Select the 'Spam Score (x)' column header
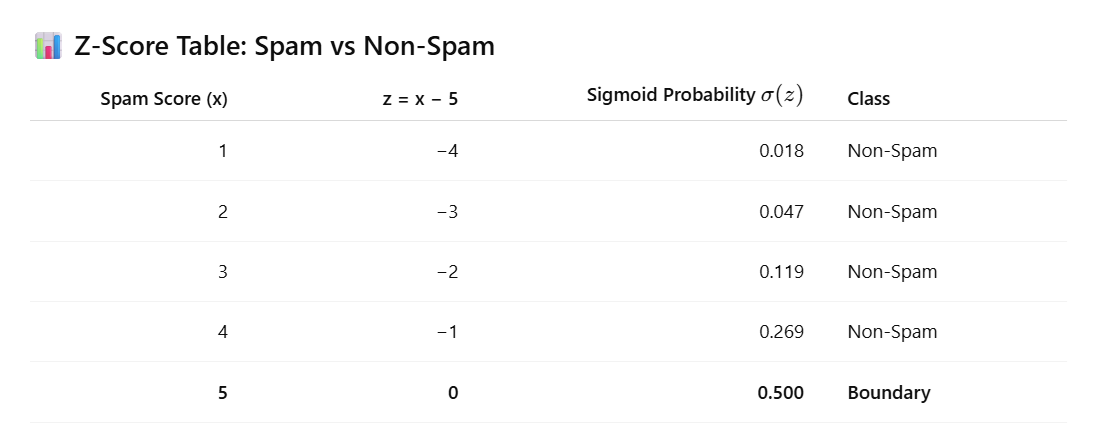This screenshot has width=1105, height=425. (165, 99)
